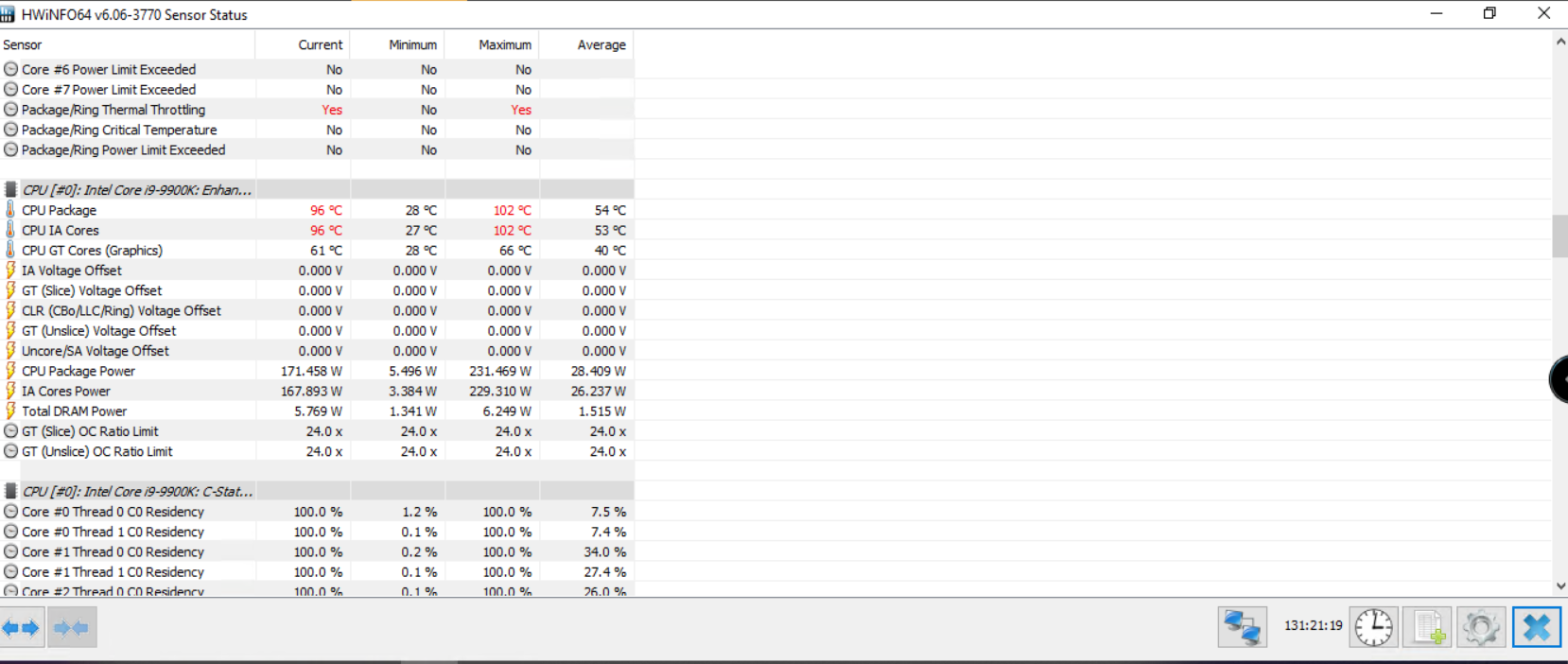Open sensor settings gear icon
Screen dimensions: 1568x664
1481,628
